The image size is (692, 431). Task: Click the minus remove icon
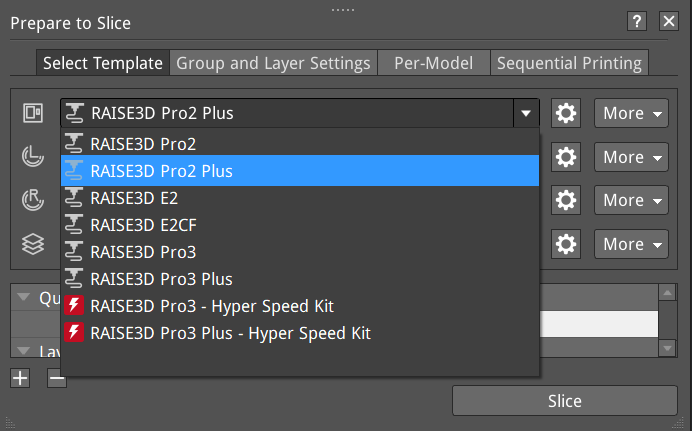click(56, 378)
